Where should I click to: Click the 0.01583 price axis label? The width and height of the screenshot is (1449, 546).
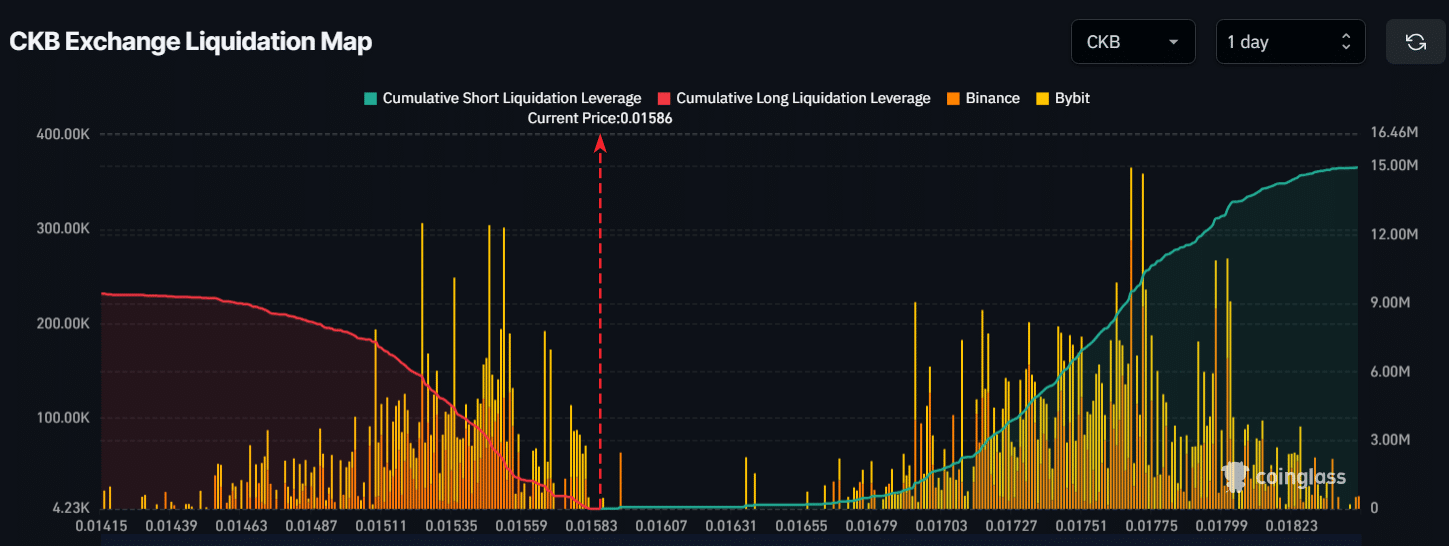[590, 525]
